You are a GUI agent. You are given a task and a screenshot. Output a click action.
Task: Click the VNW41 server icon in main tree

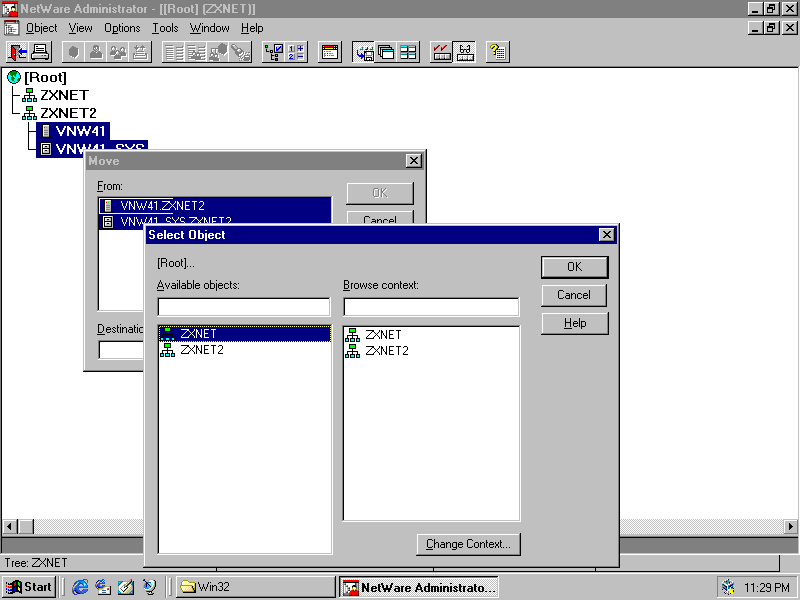(46, 131)
